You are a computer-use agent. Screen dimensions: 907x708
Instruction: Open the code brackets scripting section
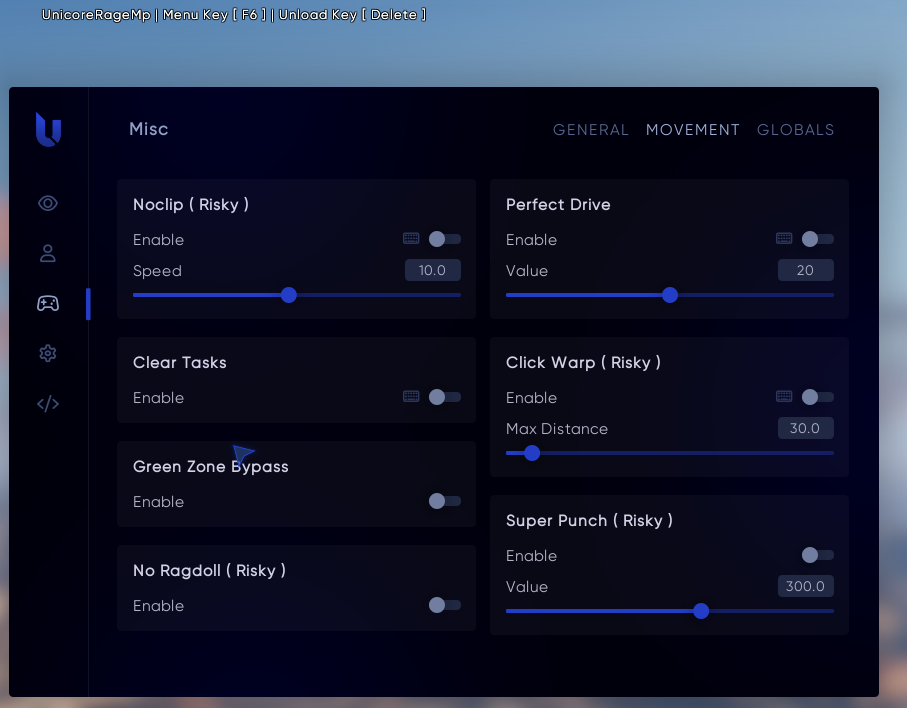(x=48, y=404)
